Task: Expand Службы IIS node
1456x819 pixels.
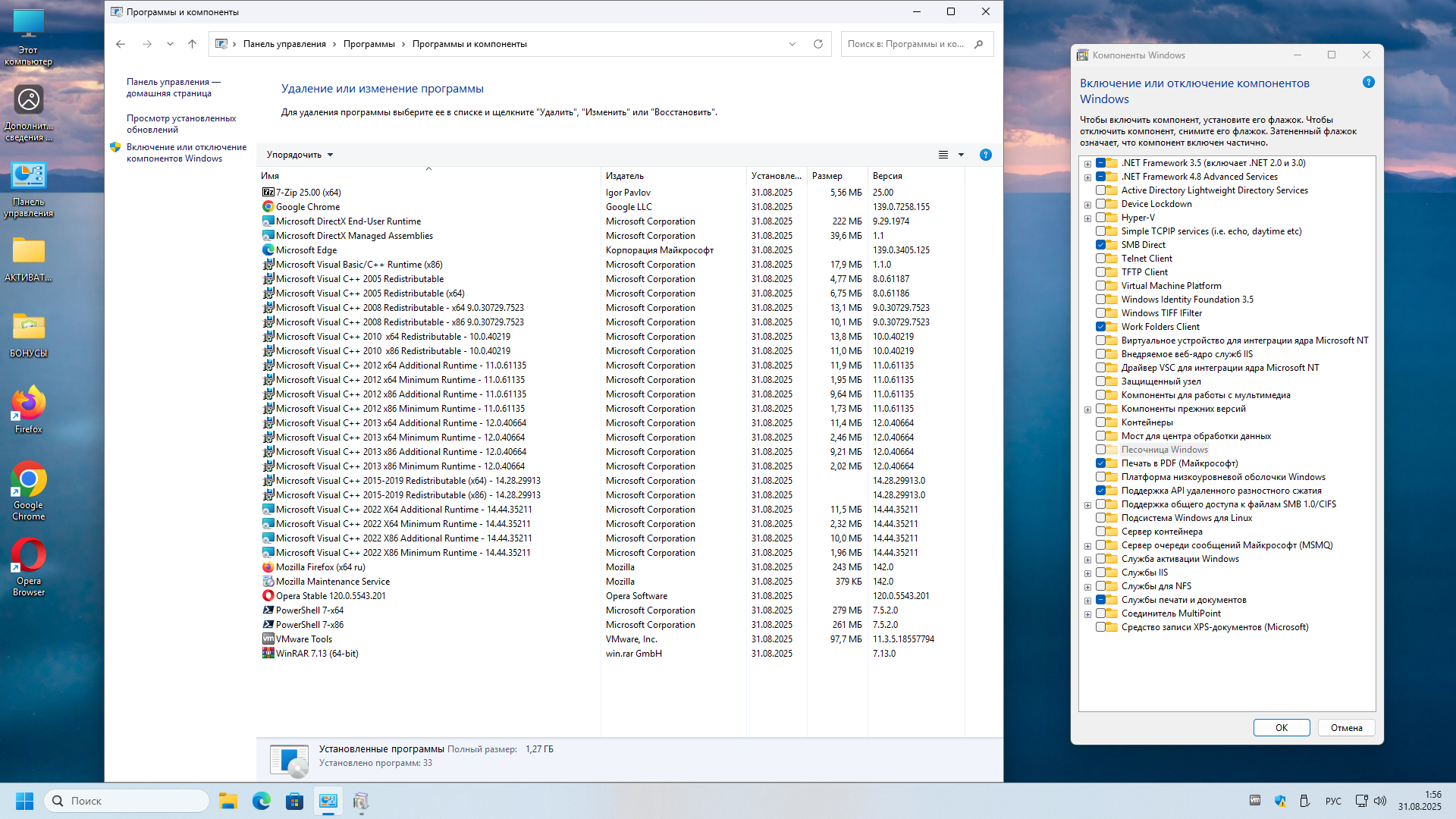Action: coord(1087,573)
